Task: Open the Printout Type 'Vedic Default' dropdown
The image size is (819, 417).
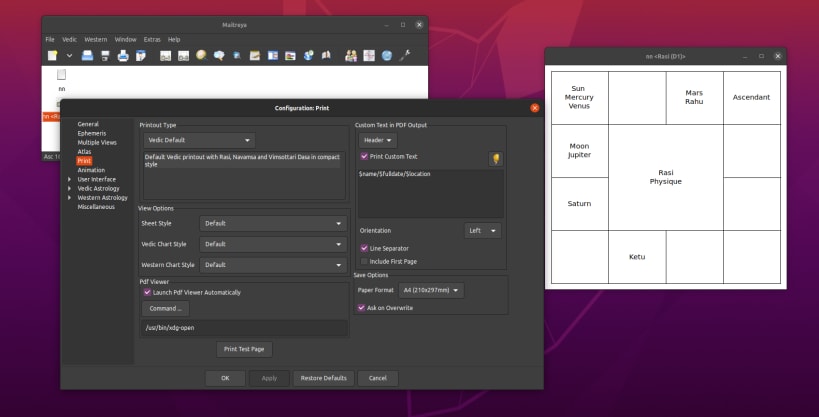Action: tap(199, 140)
